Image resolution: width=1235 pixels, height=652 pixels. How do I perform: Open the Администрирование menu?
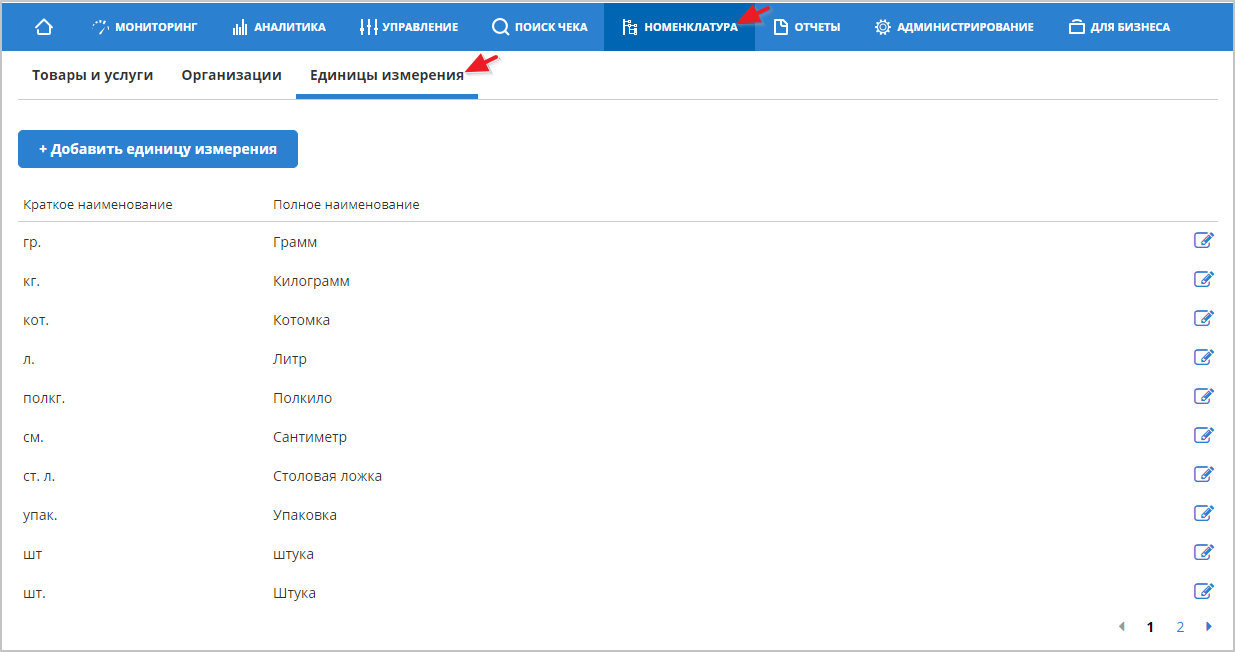(x=954, y=27)
